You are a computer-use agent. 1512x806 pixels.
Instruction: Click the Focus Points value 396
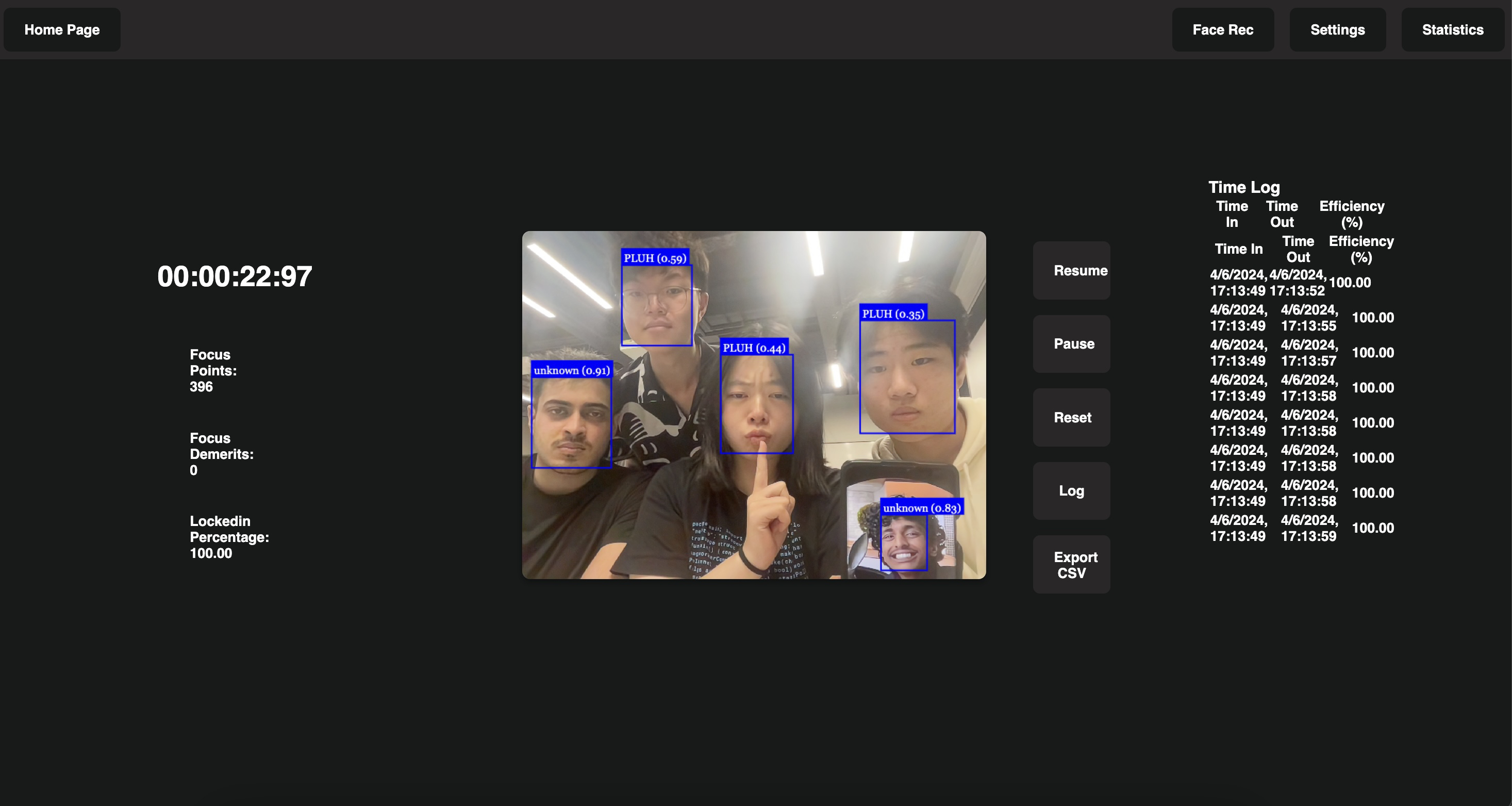point(201,387)
